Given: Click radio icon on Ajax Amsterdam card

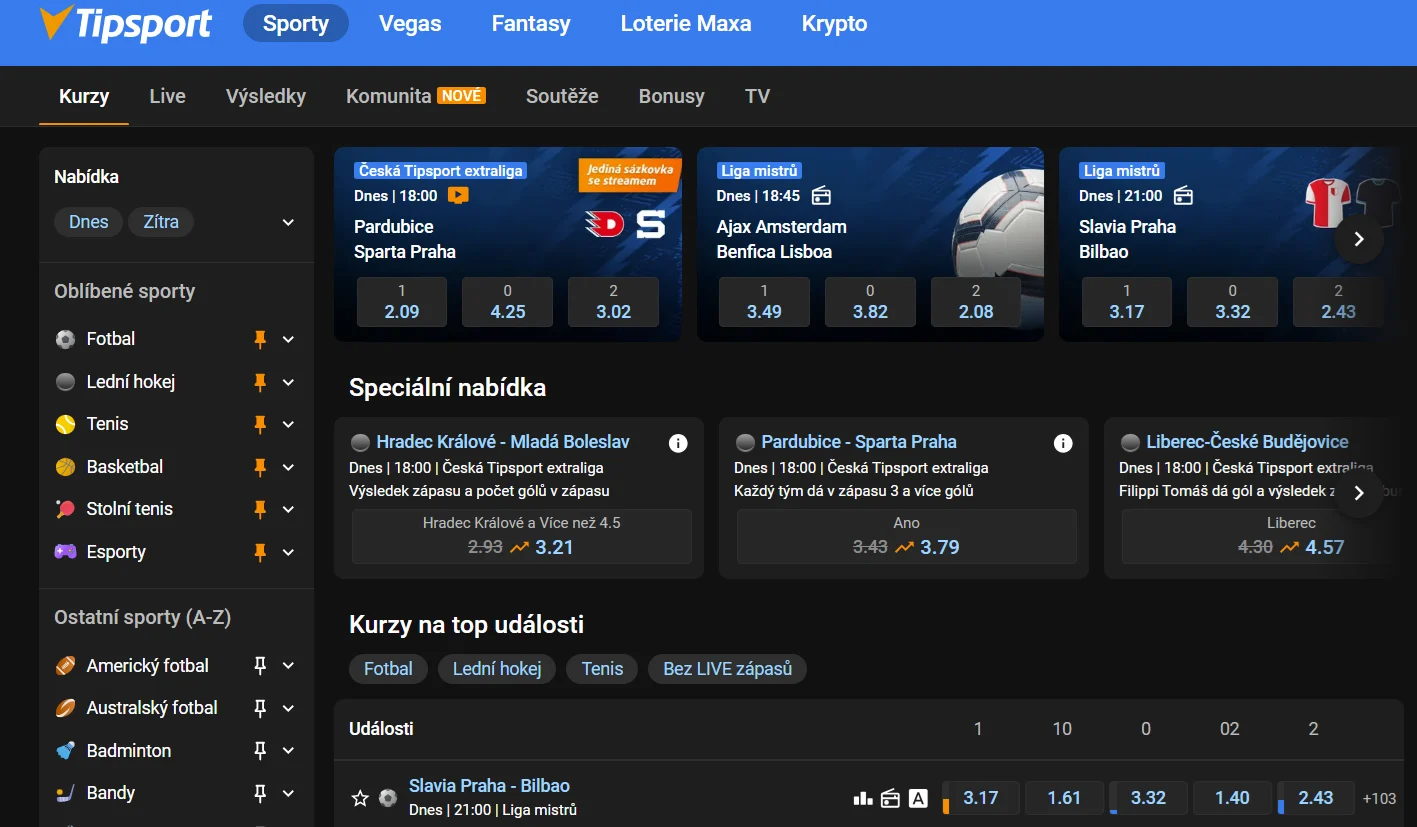Looking at the screenshot, I should 821,196.
